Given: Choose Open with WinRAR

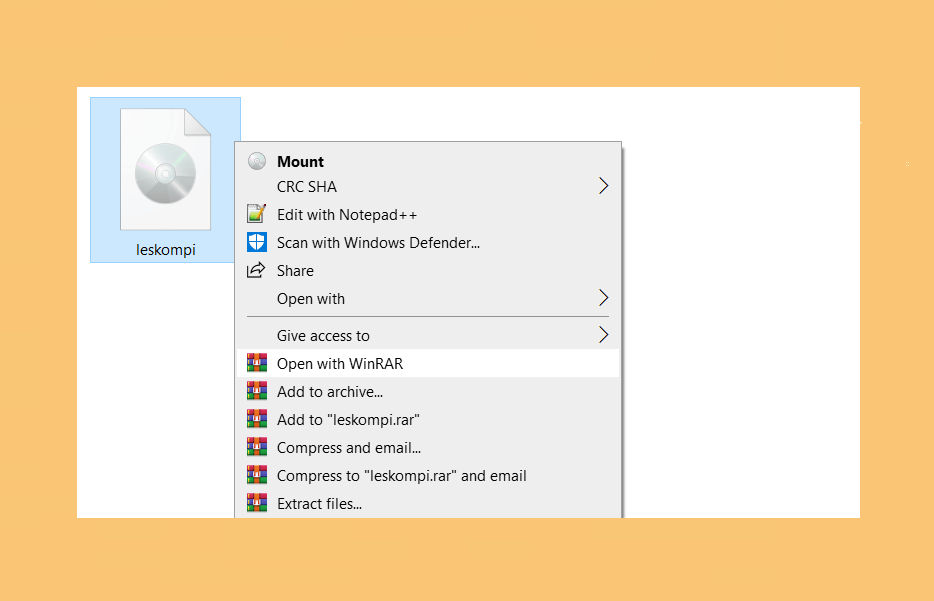Looking at the screenshot, I should (428, 363).
